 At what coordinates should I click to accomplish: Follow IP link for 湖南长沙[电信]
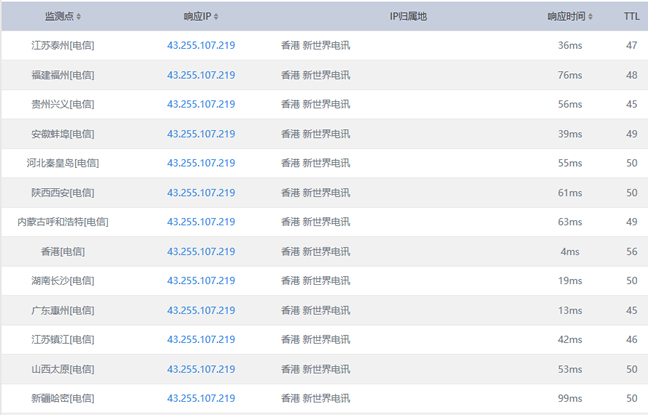point(201,281)
